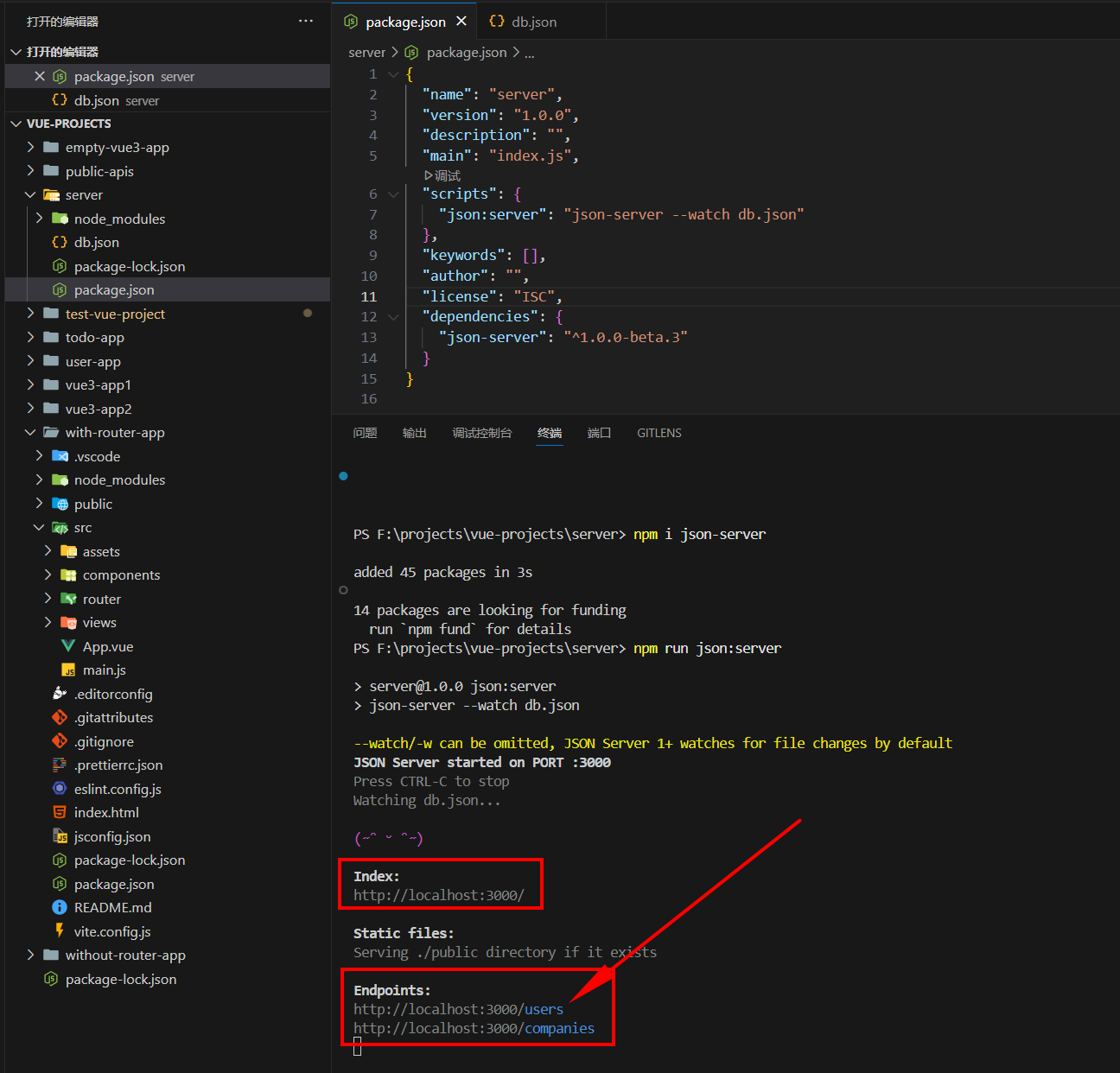The width and height of the screenshot is (1120, 1073).
Task: Click the HTML icon for index.html
Action: coord(60,812)
